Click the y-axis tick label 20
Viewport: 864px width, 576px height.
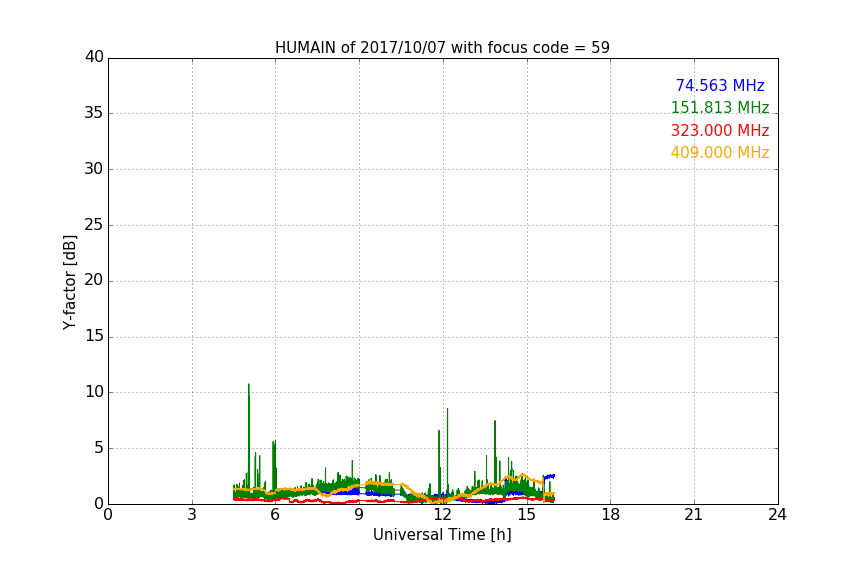94,280
